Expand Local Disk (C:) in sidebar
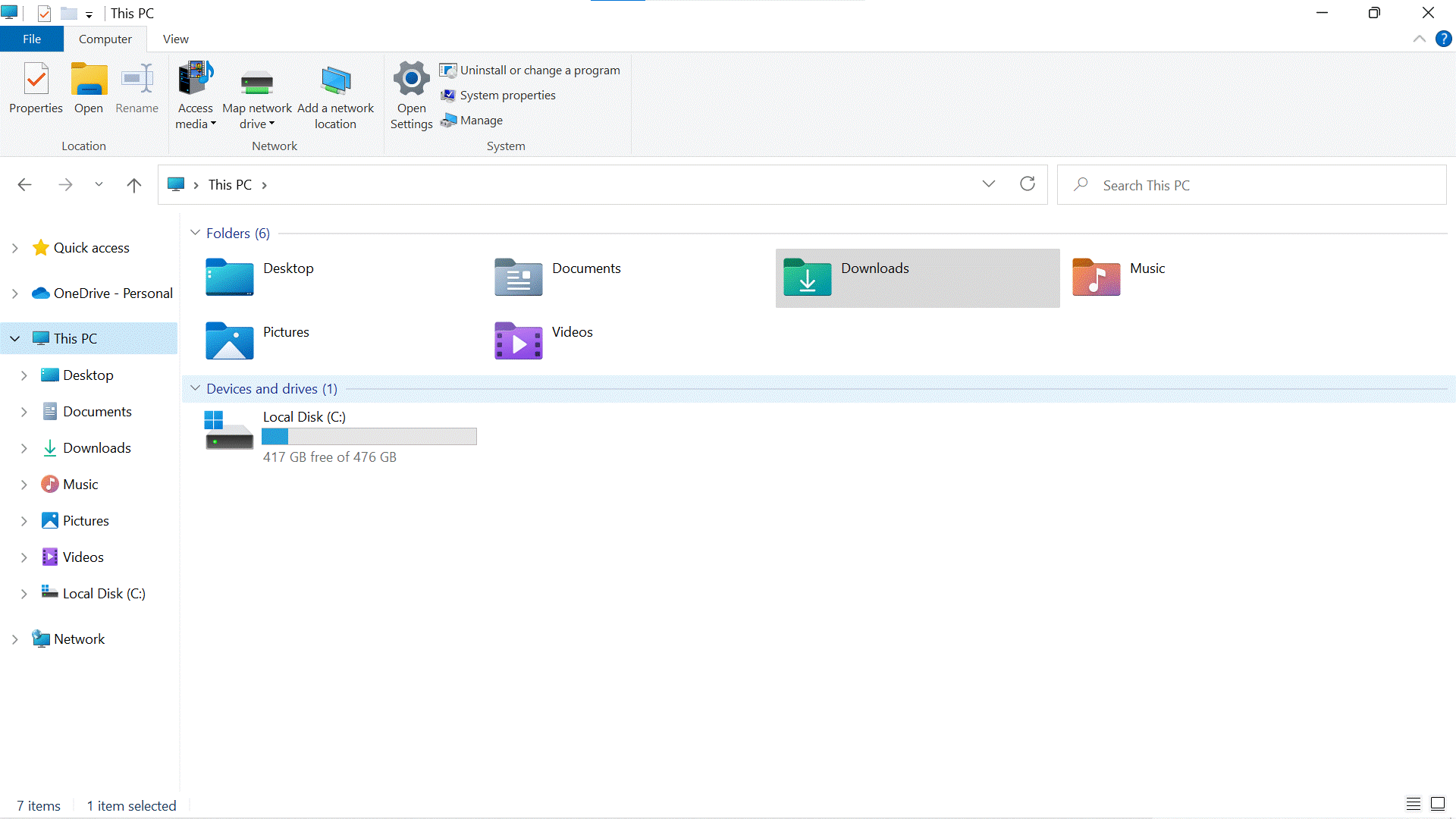 tap(24, 594)
